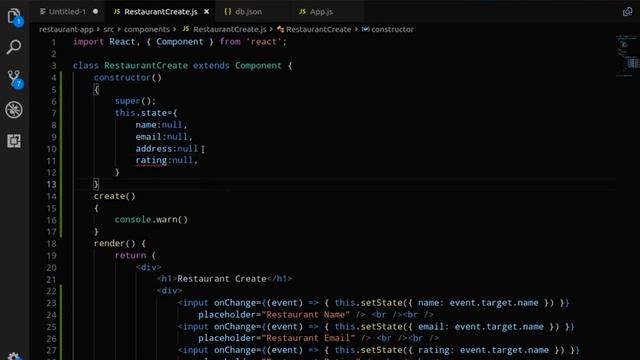Click 'this.state={' on line 7

click(146, 113)
